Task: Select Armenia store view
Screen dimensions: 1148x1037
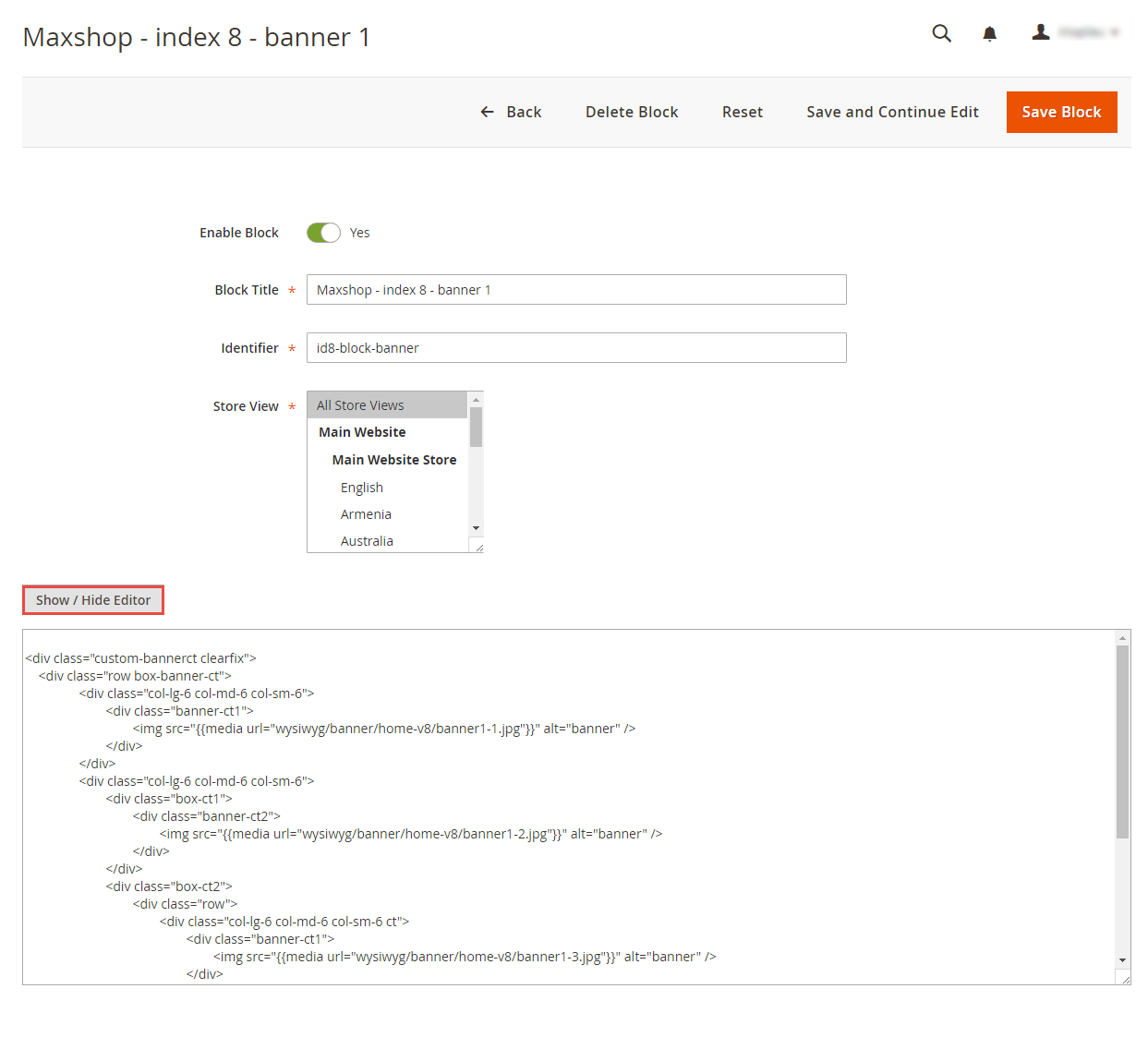Action: pyautogui.click(x=388, y=514)
